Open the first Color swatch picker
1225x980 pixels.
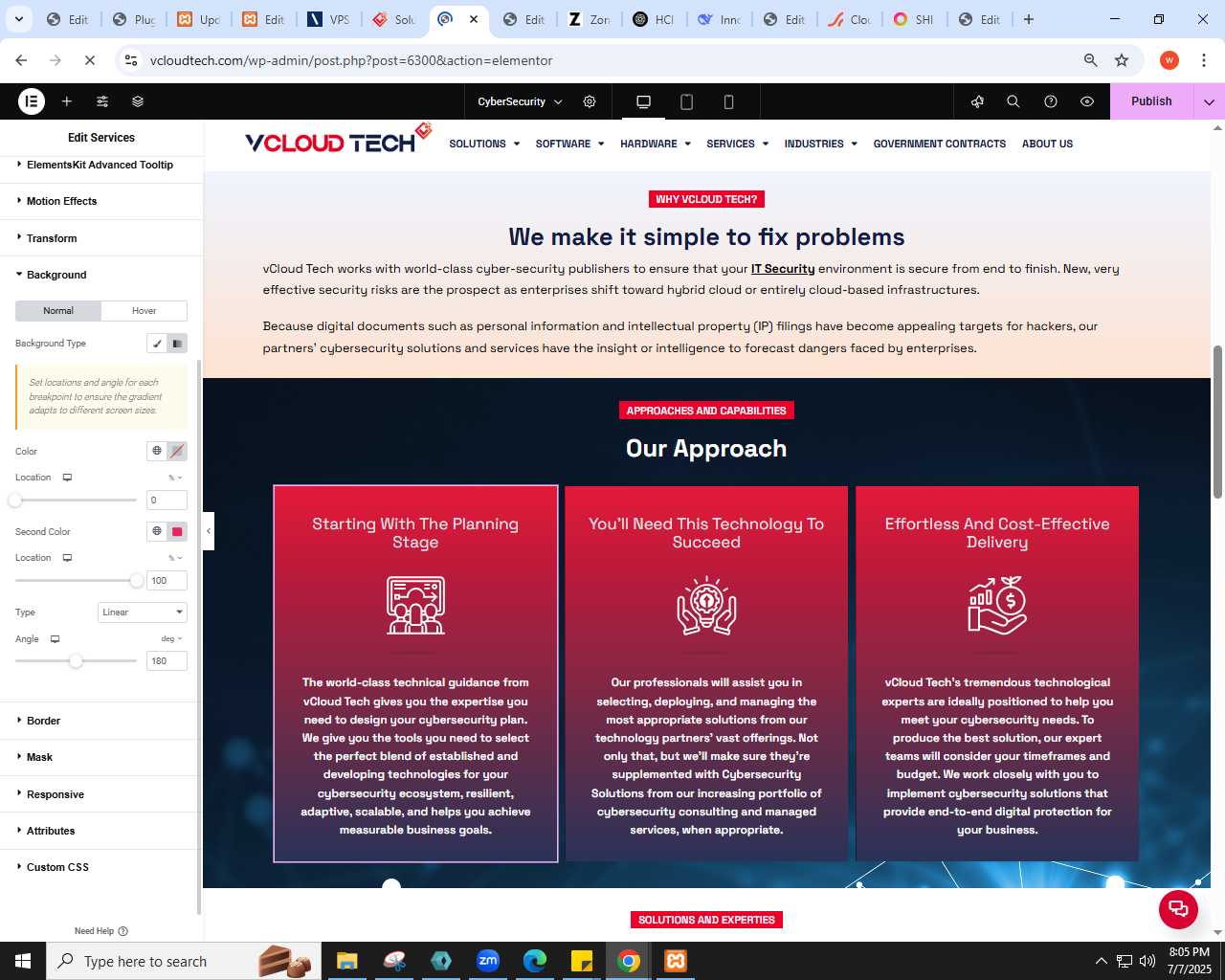click(x=177, y=451)
